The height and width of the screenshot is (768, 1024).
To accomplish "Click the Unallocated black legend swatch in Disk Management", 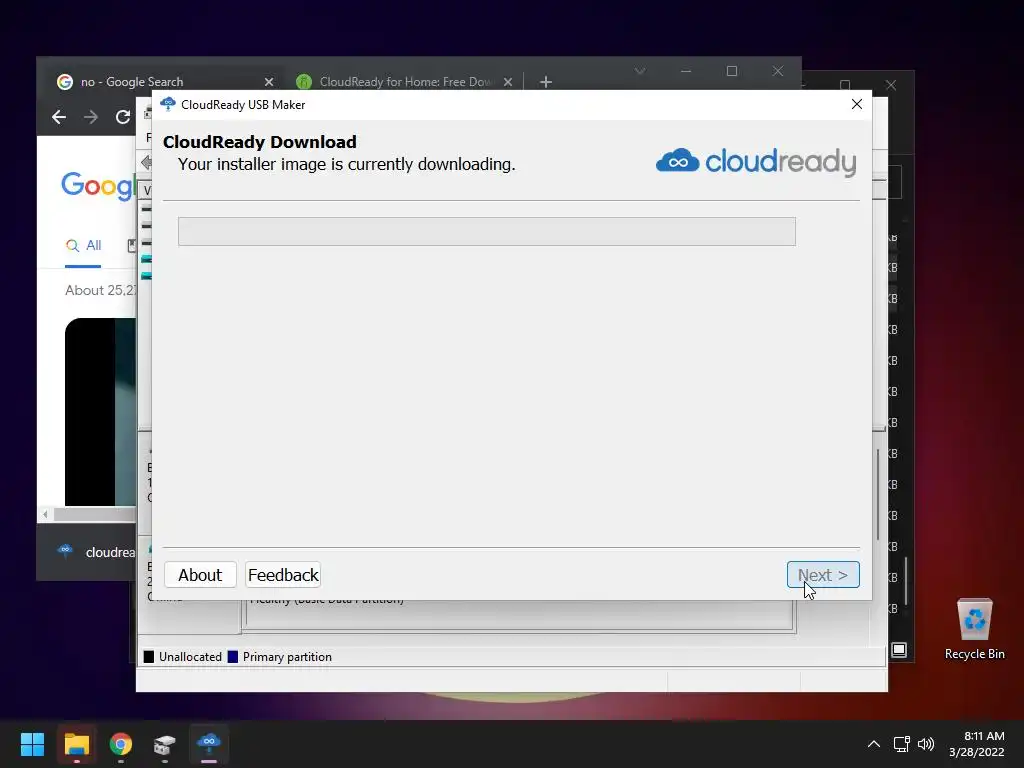I will click(x=149, y=656).
